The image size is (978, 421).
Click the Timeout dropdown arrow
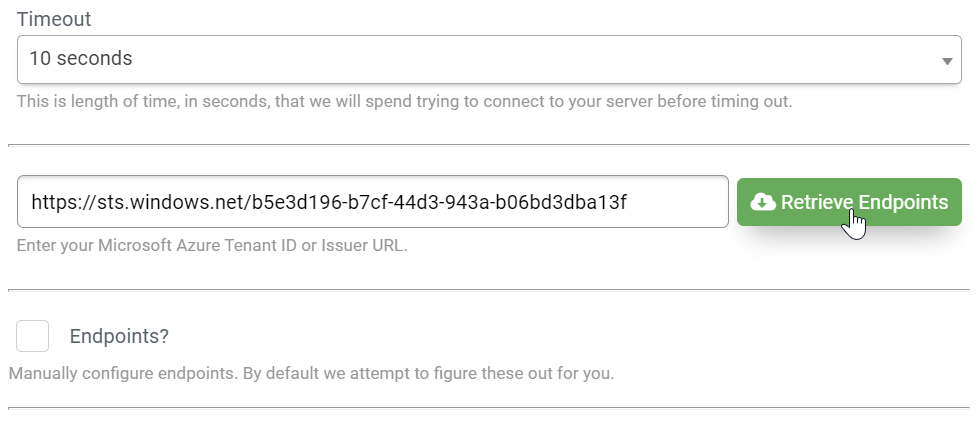(x=947, y=61)
